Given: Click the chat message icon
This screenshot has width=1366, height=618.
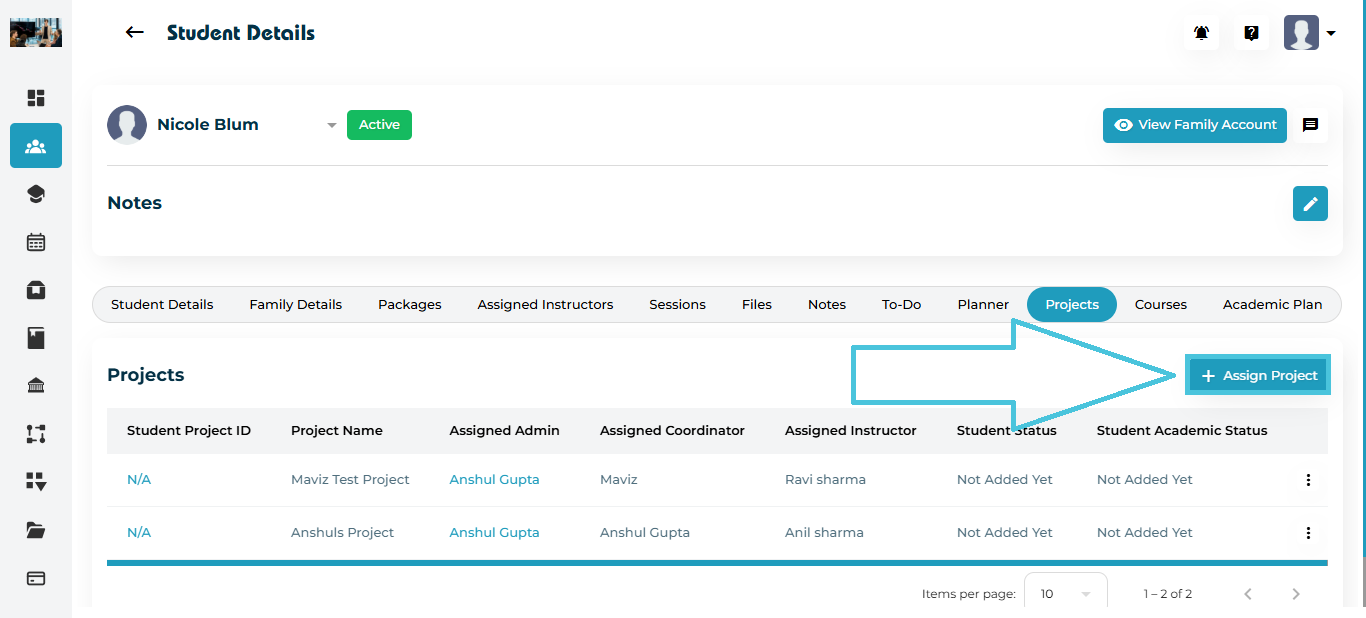Looking at the screenshot, I should 1310,125.
